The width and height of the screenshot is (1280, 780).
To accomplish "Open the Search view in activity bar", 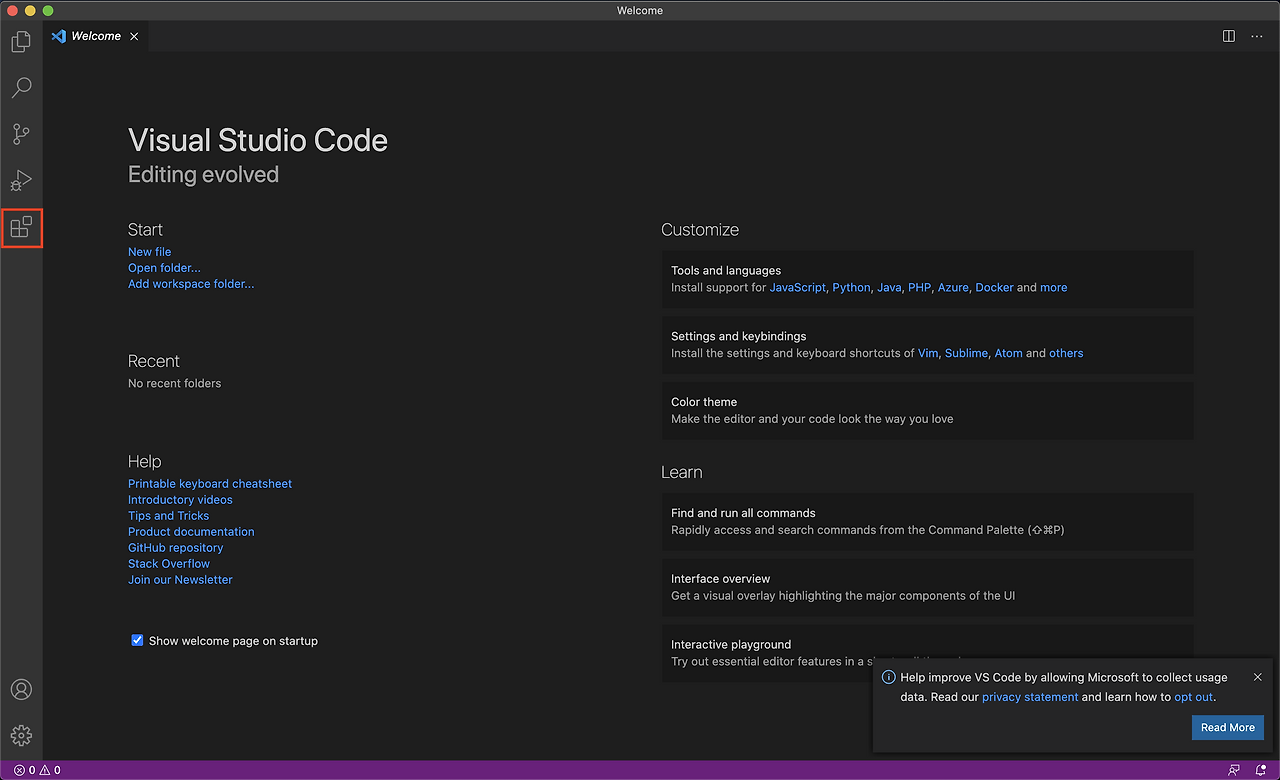I will click(x=21, y=88).
